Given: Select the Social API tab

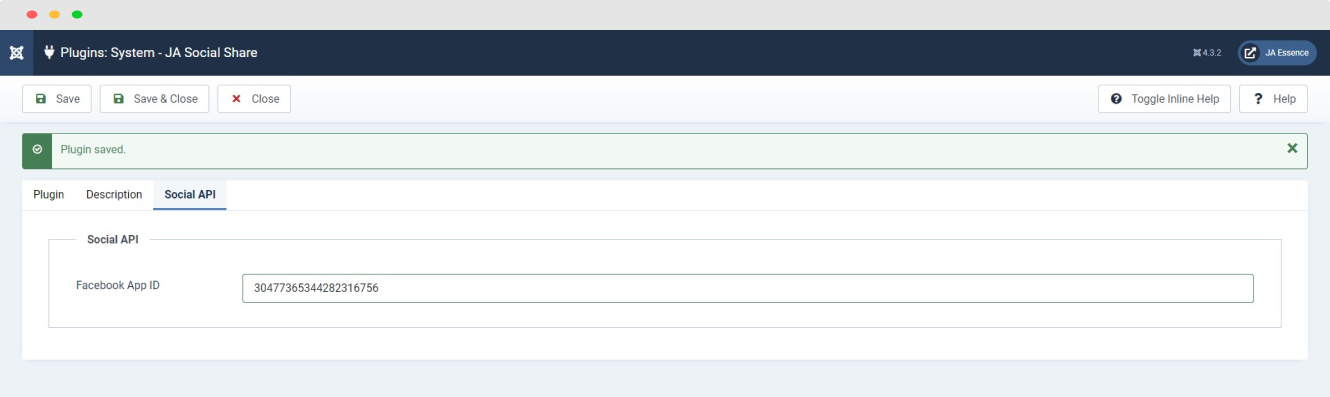Looking at the screenshot, I should (190, 194).
